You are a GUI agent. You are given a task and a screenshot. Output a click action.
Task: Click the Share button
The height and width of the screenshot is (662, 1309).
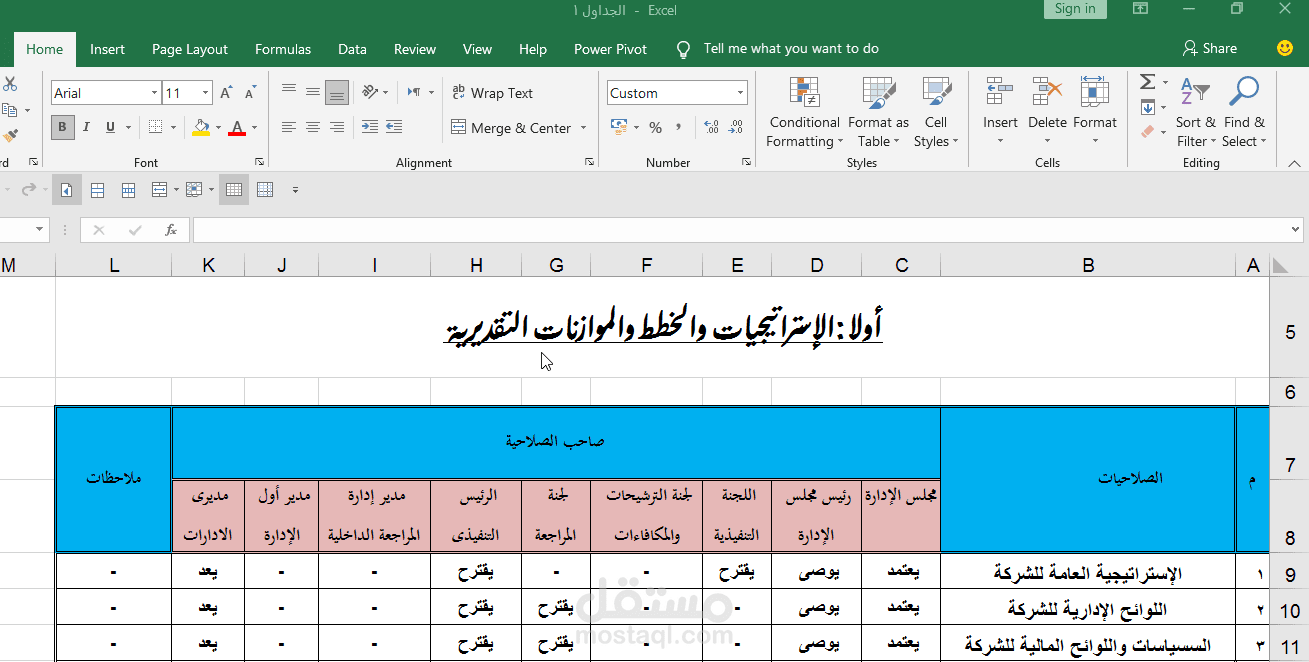[x=1210, y=47]
